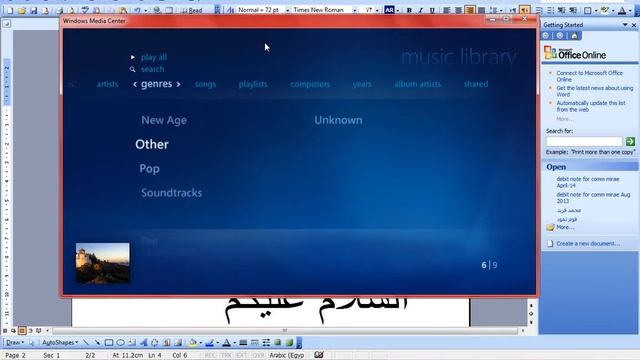Screen dimensions: 640x360
Task: Select the Soundtracks genre
Action: (x=171, y=193)
